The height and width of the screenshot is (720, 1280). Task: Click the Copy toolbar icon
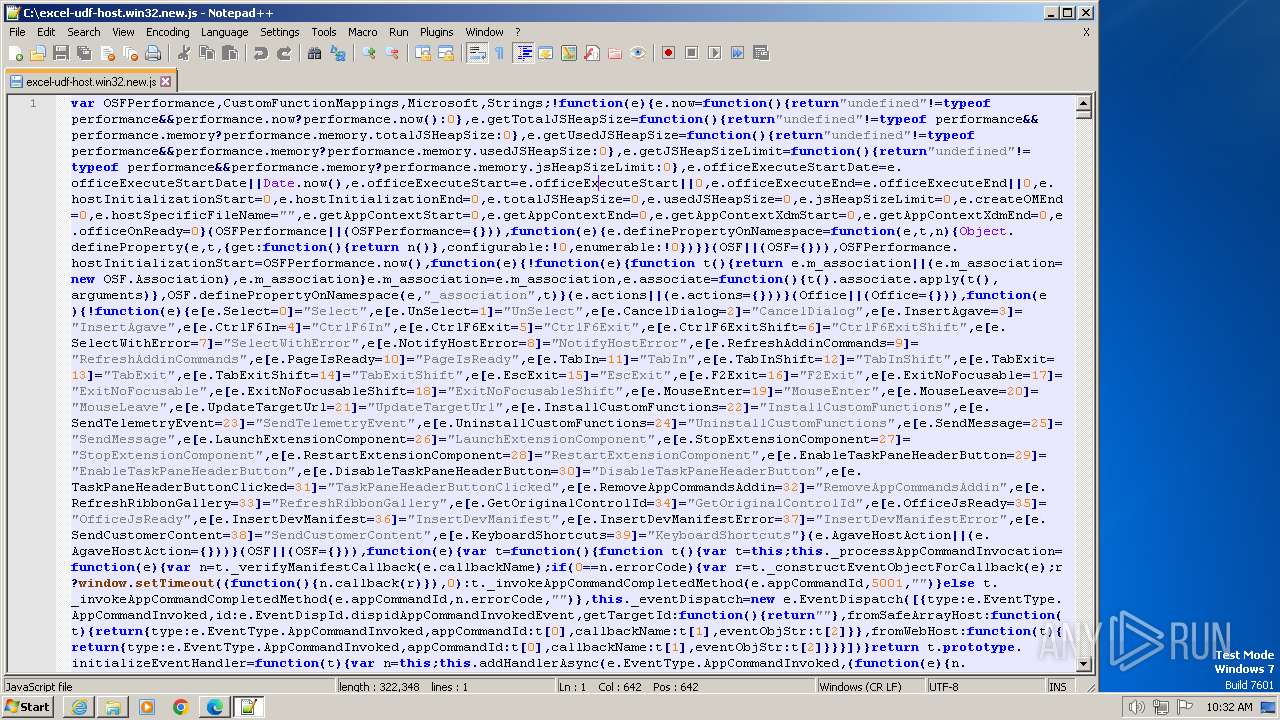[206, 53]
